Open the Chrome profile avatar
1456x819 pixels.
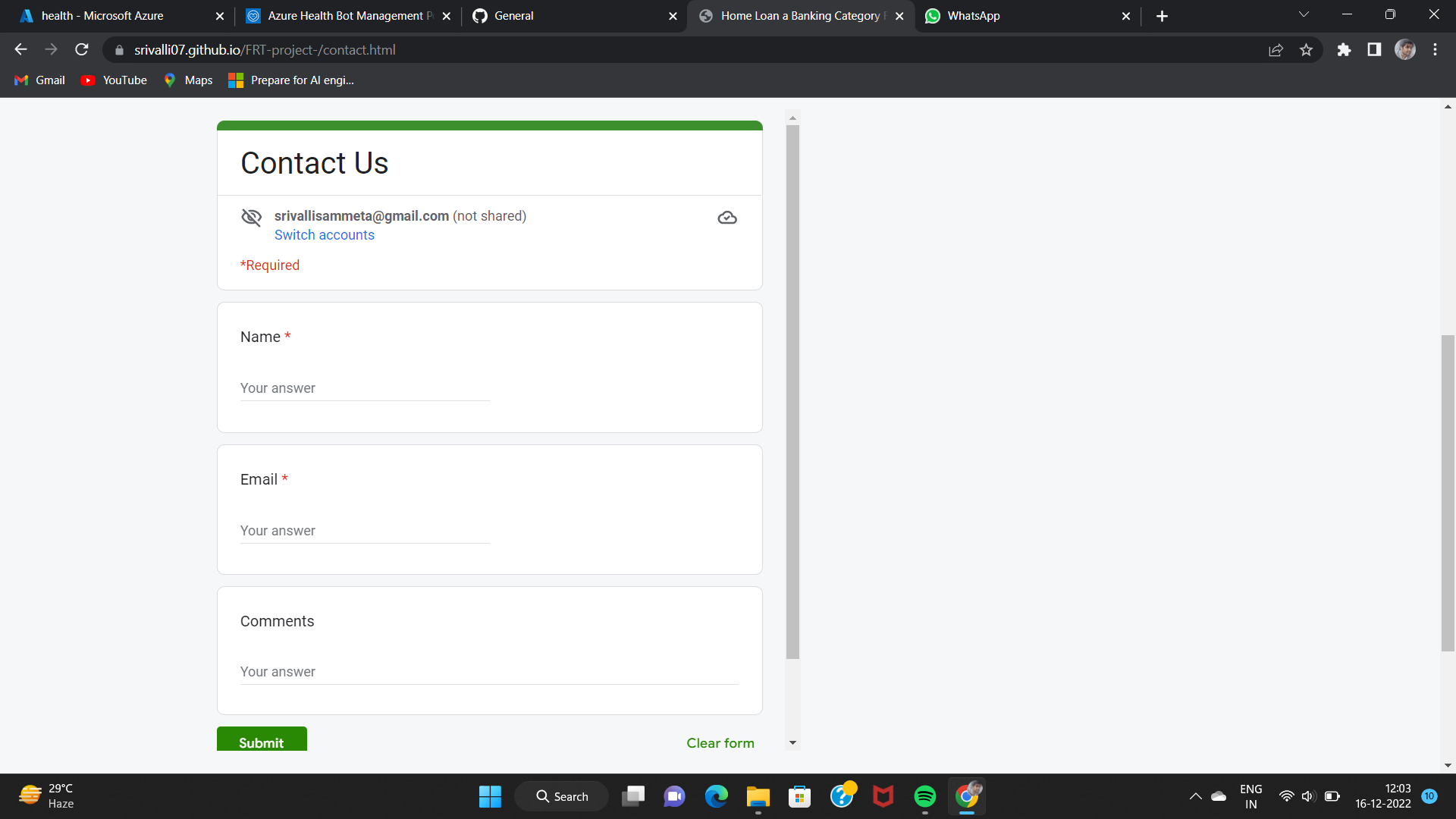point(1405,49)
